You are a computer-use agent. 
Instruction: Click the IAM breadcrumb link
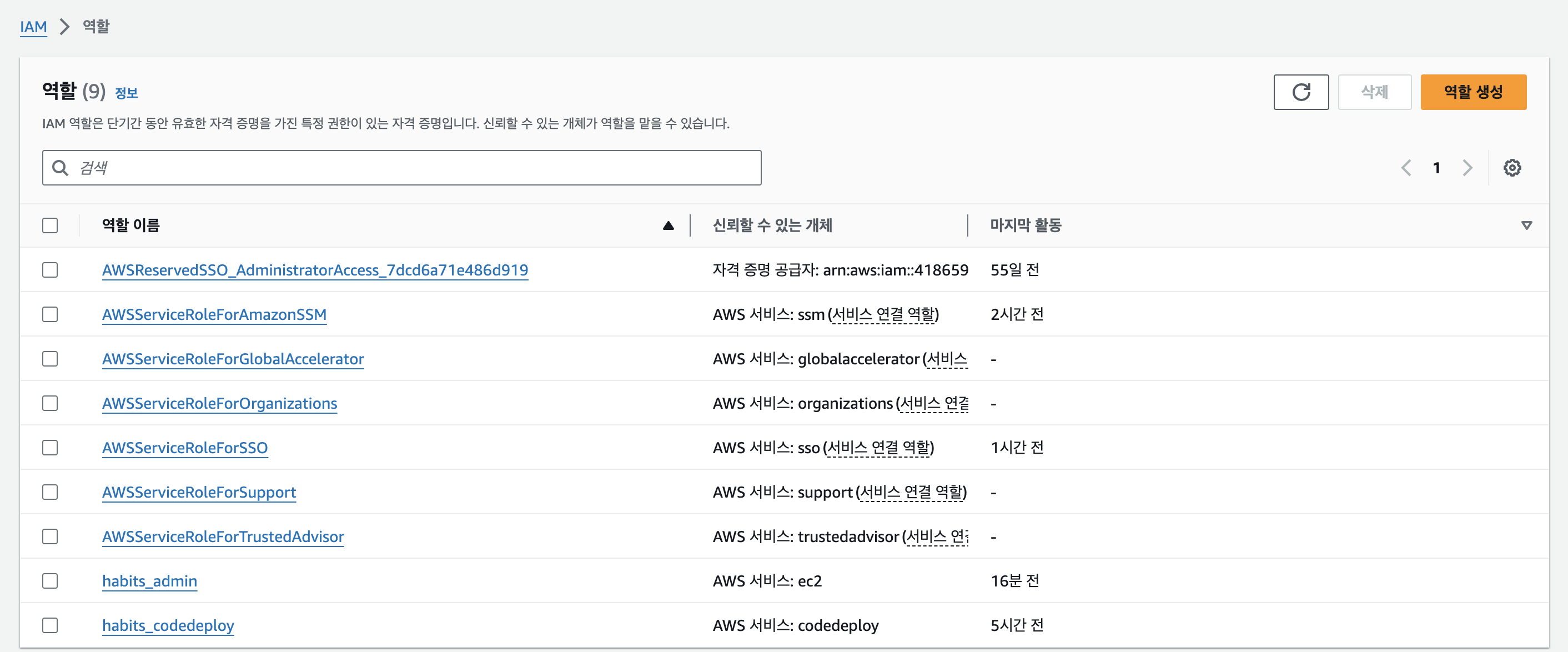coord(33,27)
